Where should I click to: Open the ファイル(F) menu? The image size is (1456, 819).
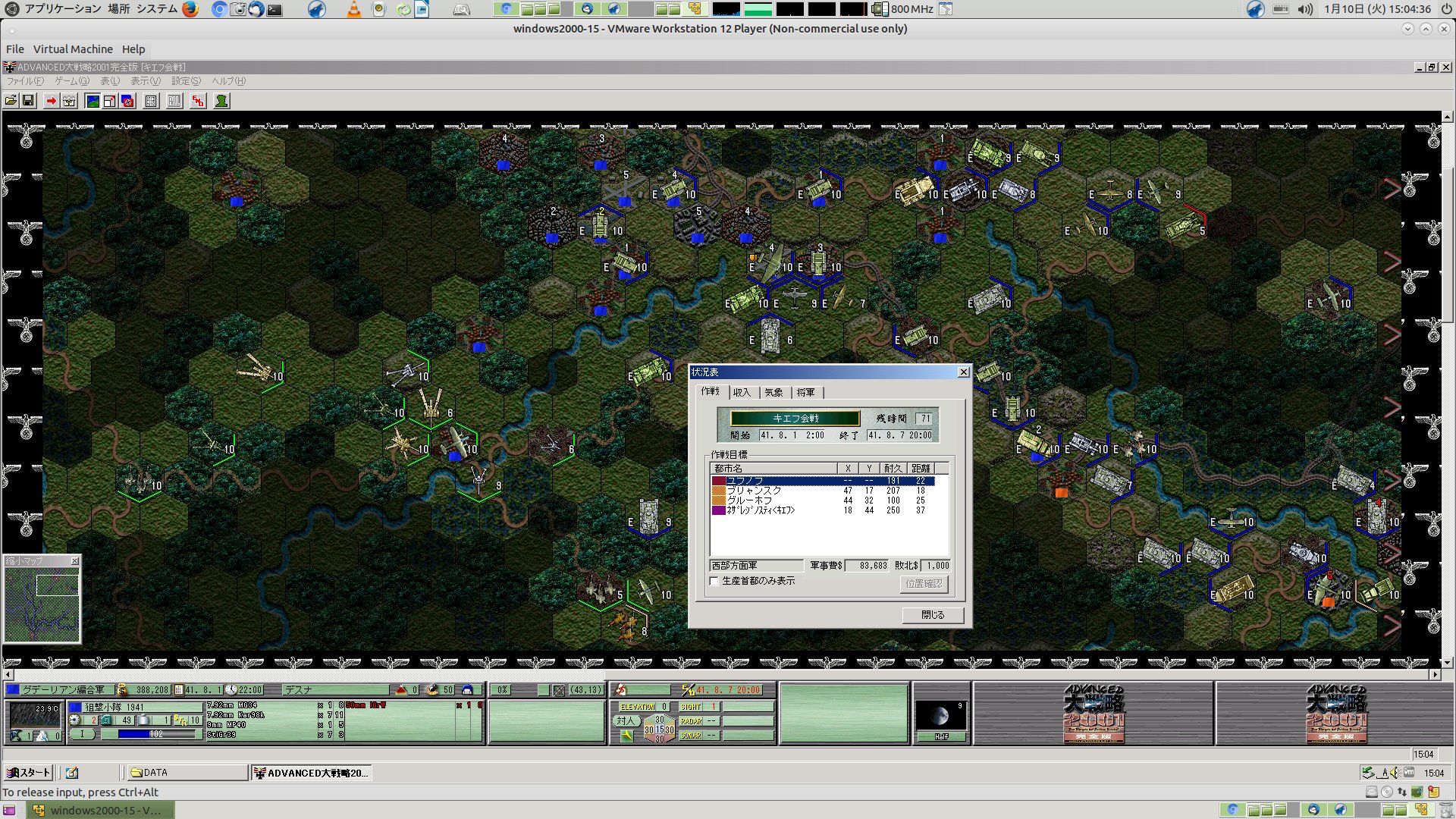coord(25,81)
